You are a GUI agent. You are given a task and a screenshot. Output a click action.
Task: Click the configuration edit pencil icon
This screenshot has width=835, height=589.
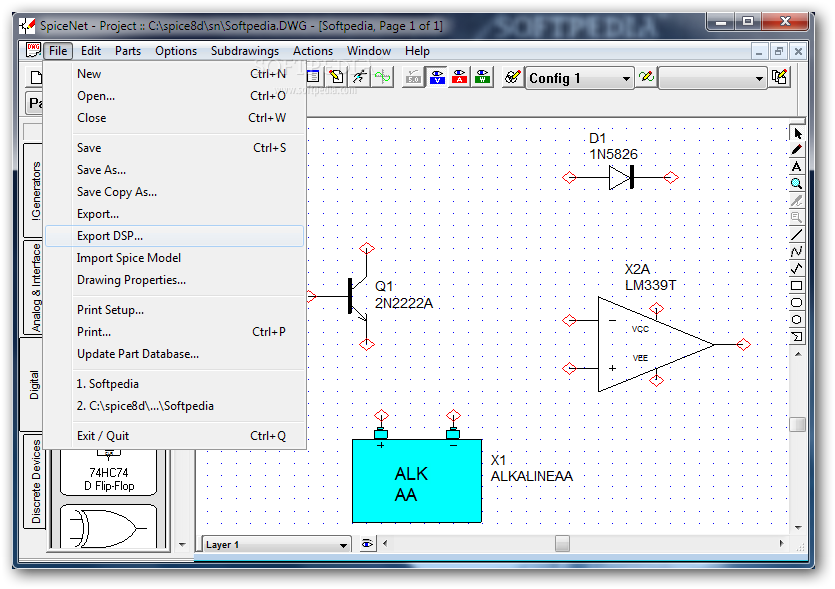pos(513,77)
